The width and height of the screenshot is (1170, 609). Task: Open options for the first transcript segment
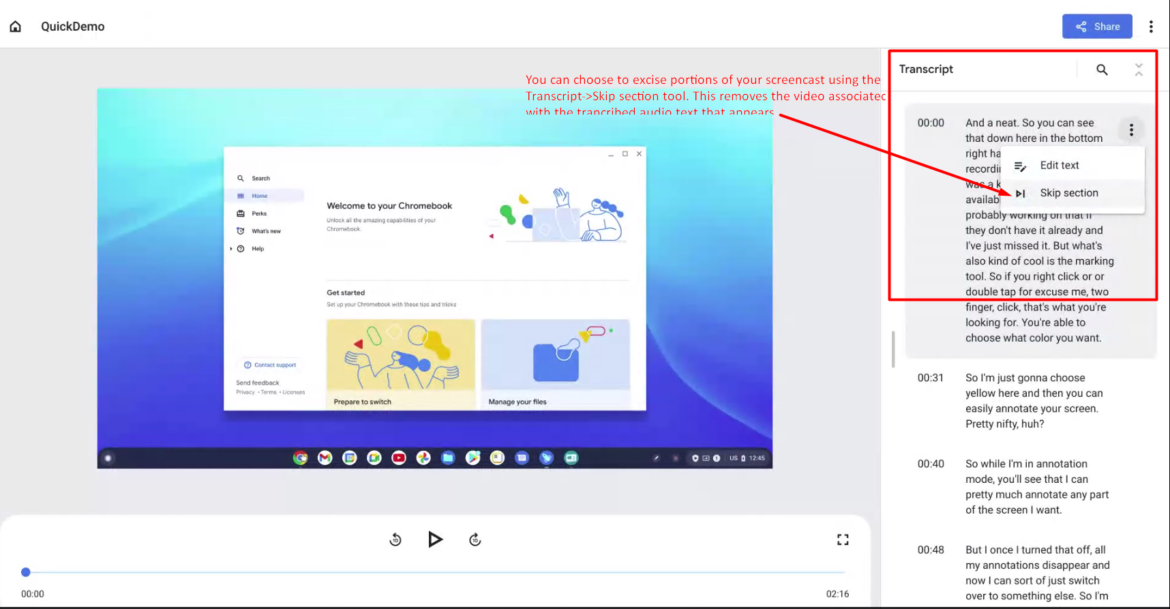1131,129
